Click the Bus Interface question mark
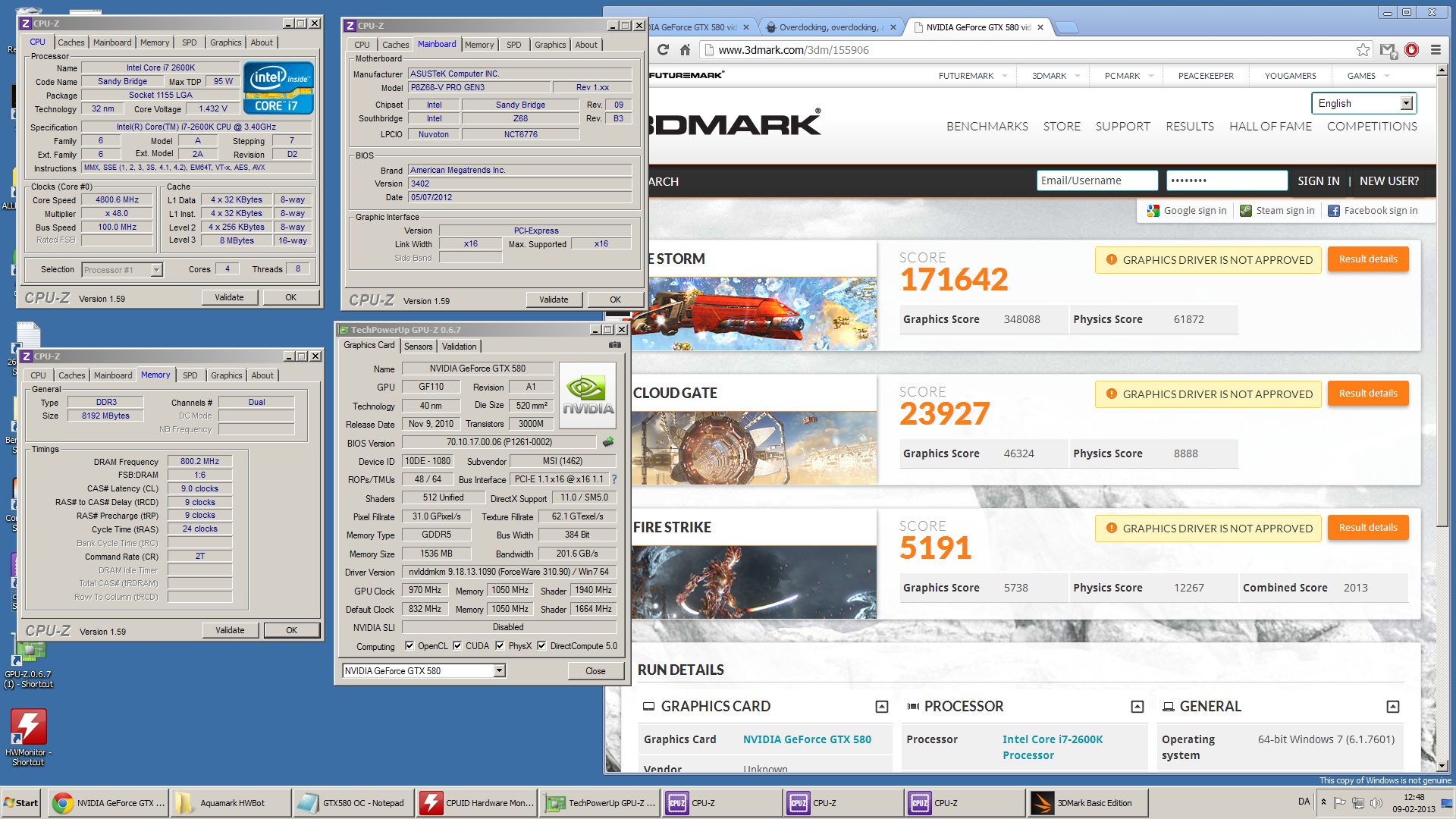Screen dimensions: 1456x819 pyautogui.click(x=614, y=479)
